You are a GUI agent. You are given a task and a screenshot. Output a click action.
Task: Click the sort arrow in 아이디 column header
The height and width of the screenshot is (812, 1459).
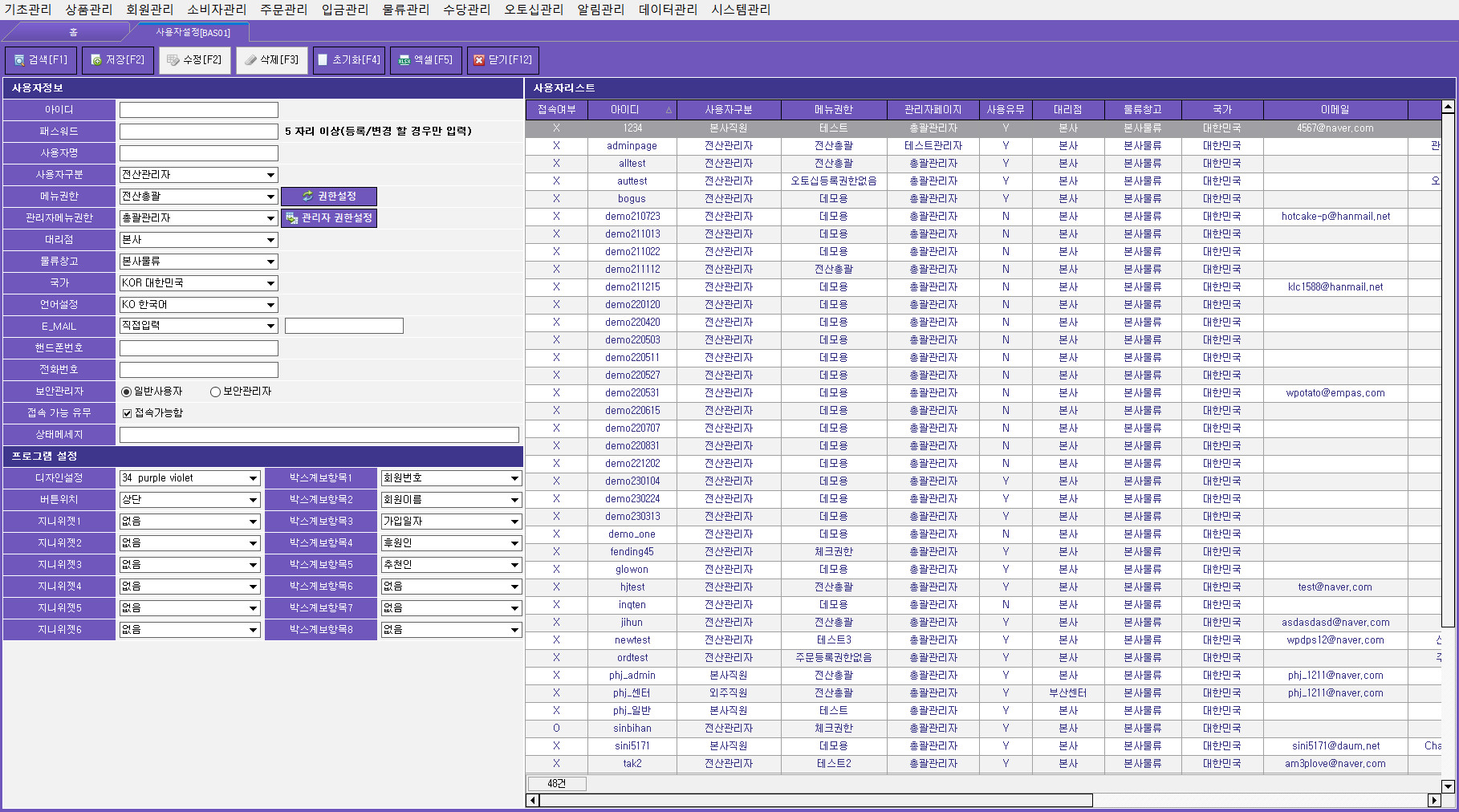(x=669, y=110)
